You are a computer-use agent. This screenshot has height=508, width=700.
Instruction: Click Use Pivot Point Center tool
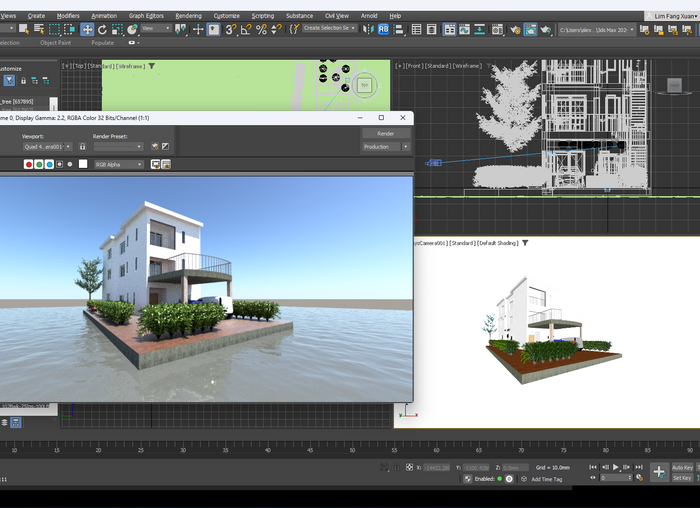181,29
